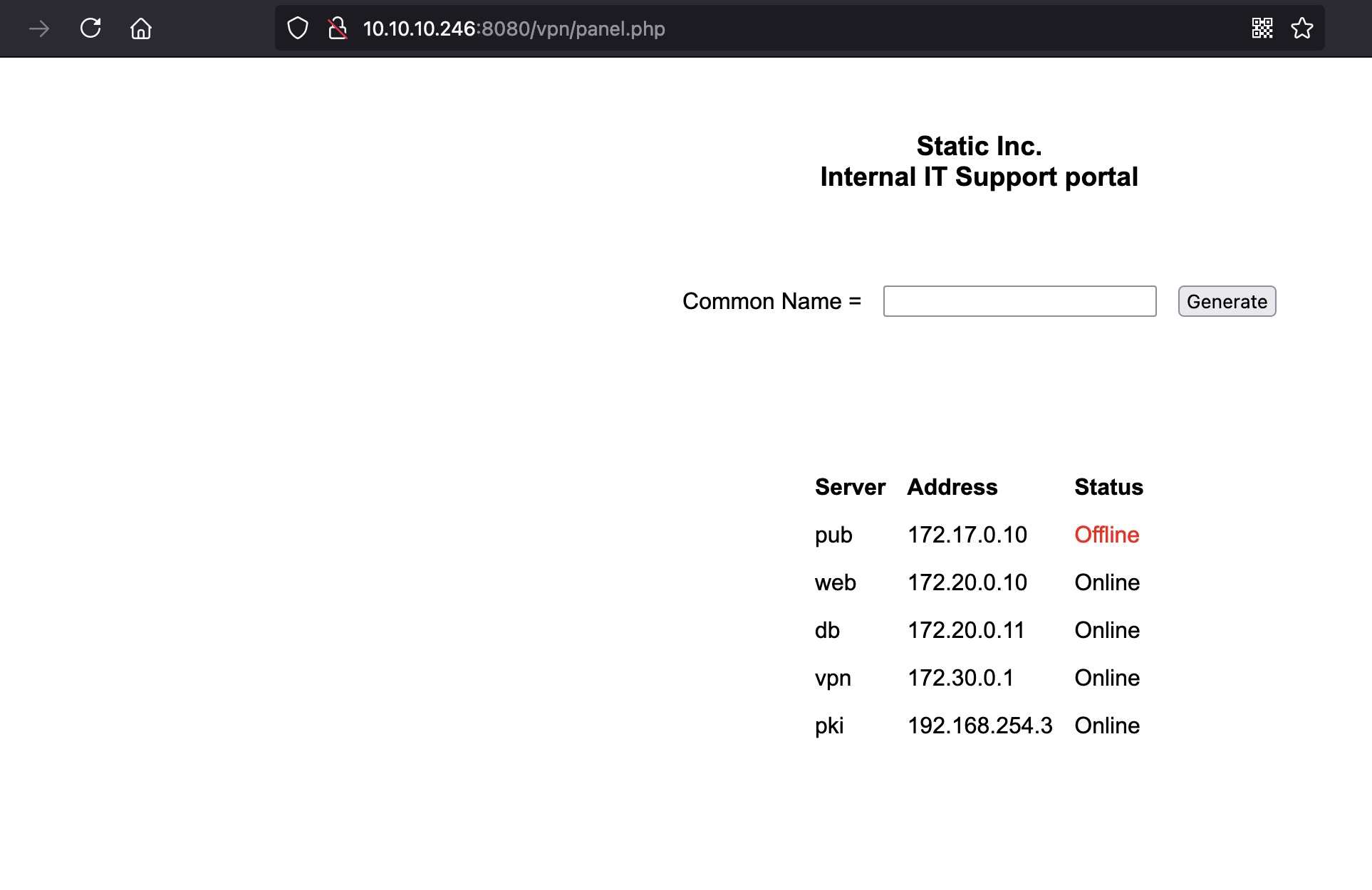Open the QR code generator icon
This screenshot has height=890, width=1372.
pos(1262,28)
